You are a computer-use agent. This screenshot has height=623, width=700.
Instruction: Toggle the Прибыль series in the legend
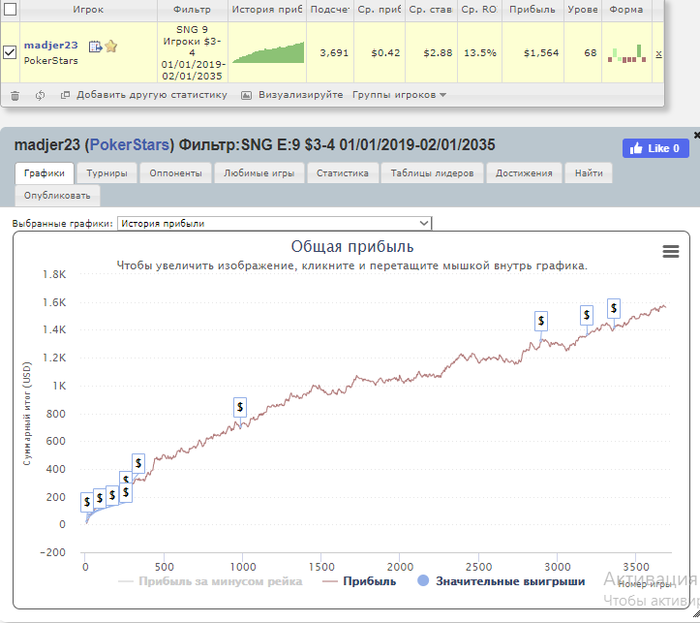(359, 581)
